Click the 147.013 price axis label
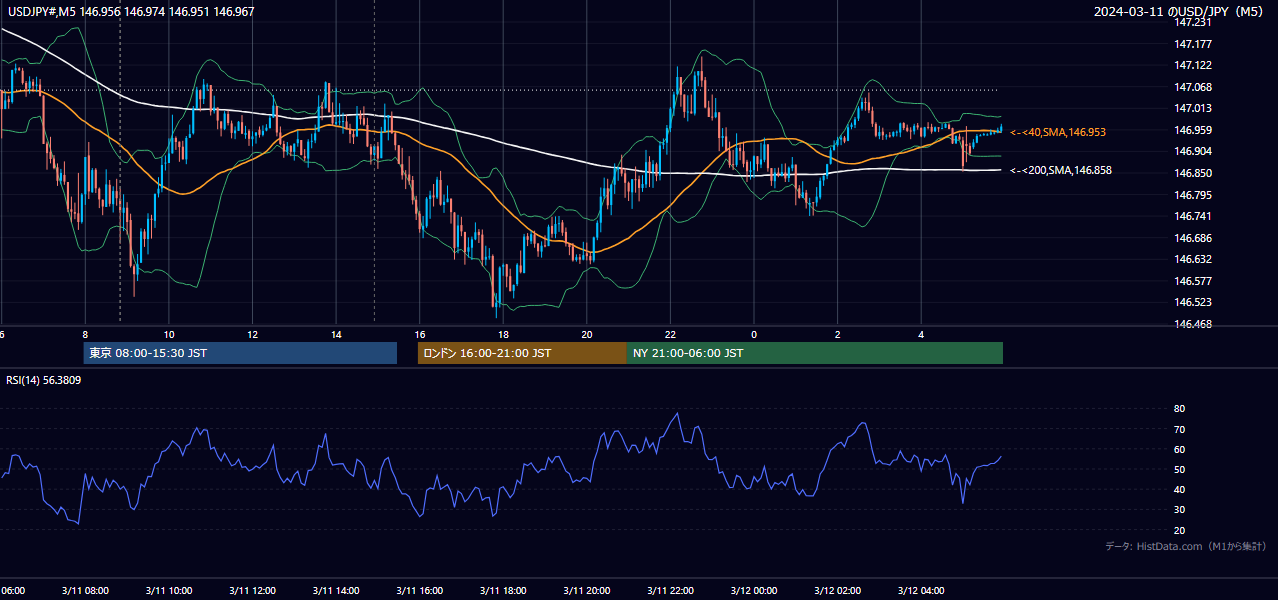 pos(1193,108)
